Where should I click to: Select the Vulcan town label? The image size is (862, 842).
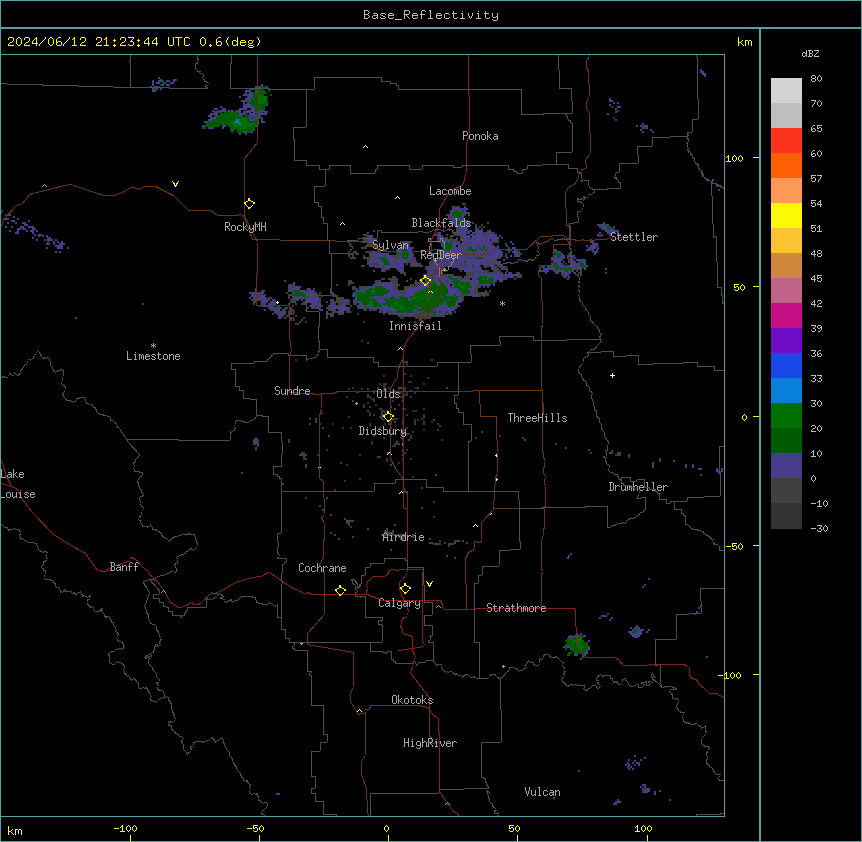[x=542, y=792]
